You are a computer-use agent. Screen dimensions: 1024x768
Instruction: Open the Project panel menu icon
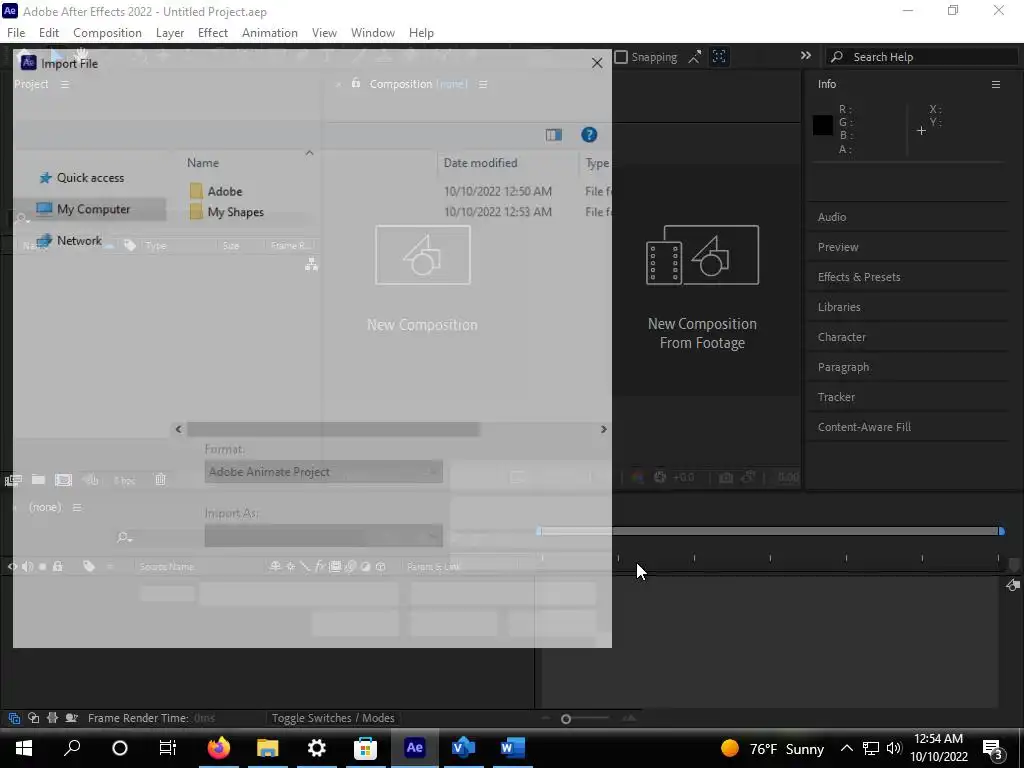click(65, 84)
